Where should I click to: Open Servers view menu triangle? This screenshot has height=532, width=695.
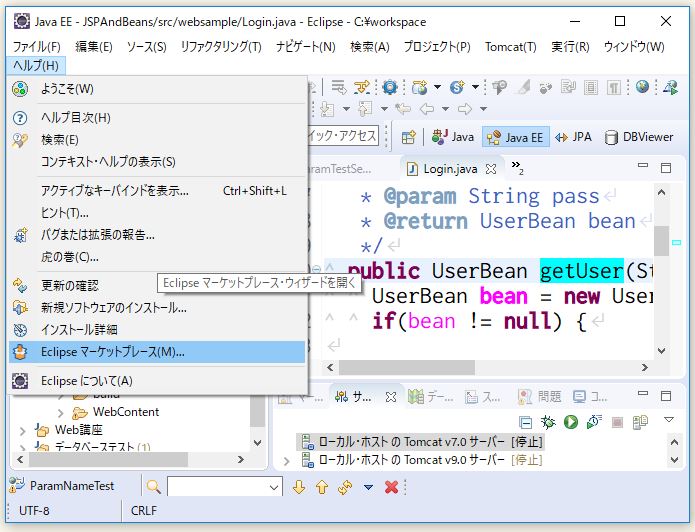tap(669, 420)
